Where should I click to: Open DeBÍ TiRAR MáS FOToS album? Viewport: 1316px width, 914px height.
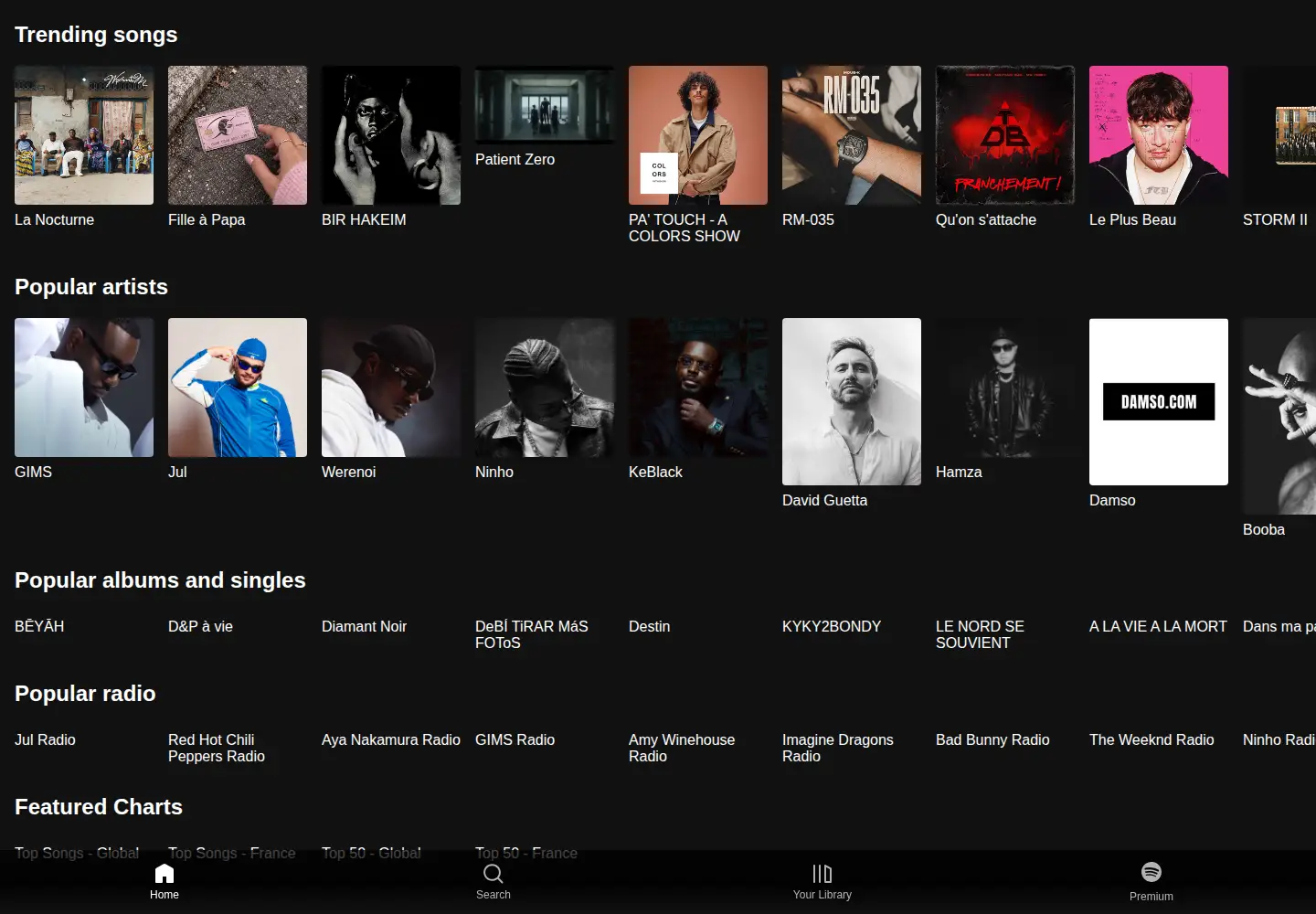(532, 634)
